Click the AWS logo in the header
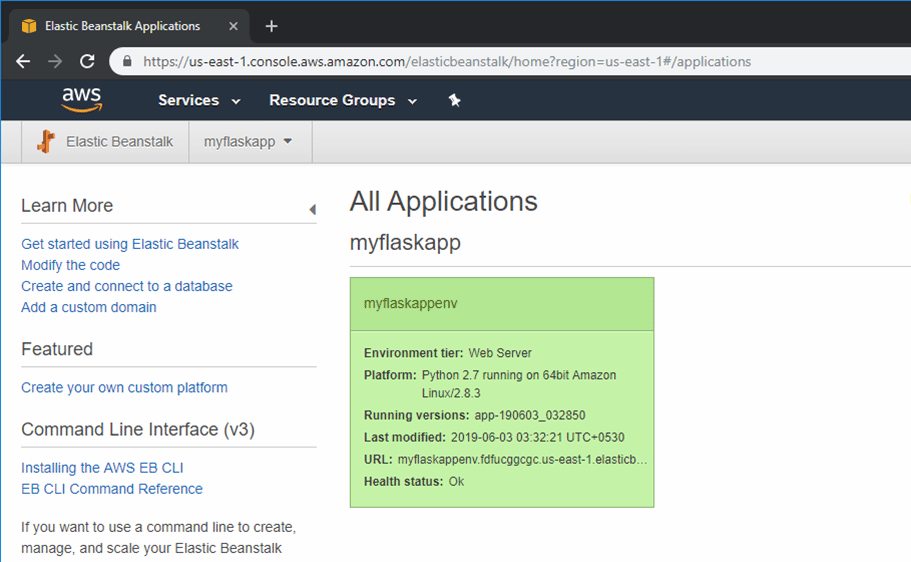911x562 pixels. pyautogui.click(x=81, y=99)
